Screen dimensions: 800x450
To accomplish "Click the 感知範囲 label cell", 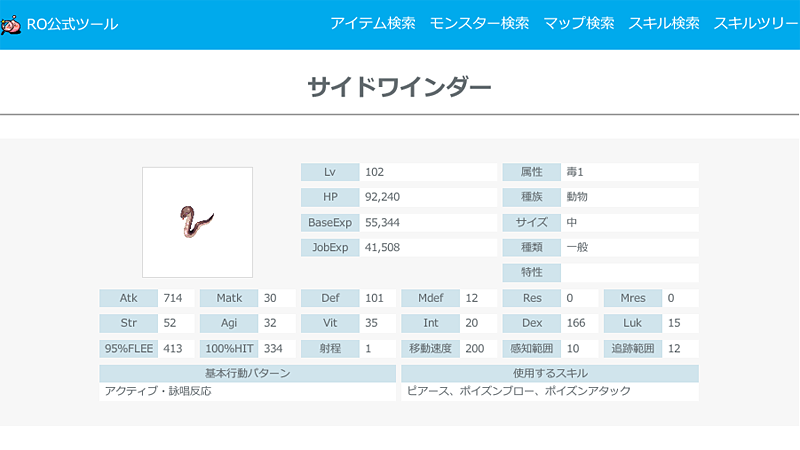I will coord(532,348).
